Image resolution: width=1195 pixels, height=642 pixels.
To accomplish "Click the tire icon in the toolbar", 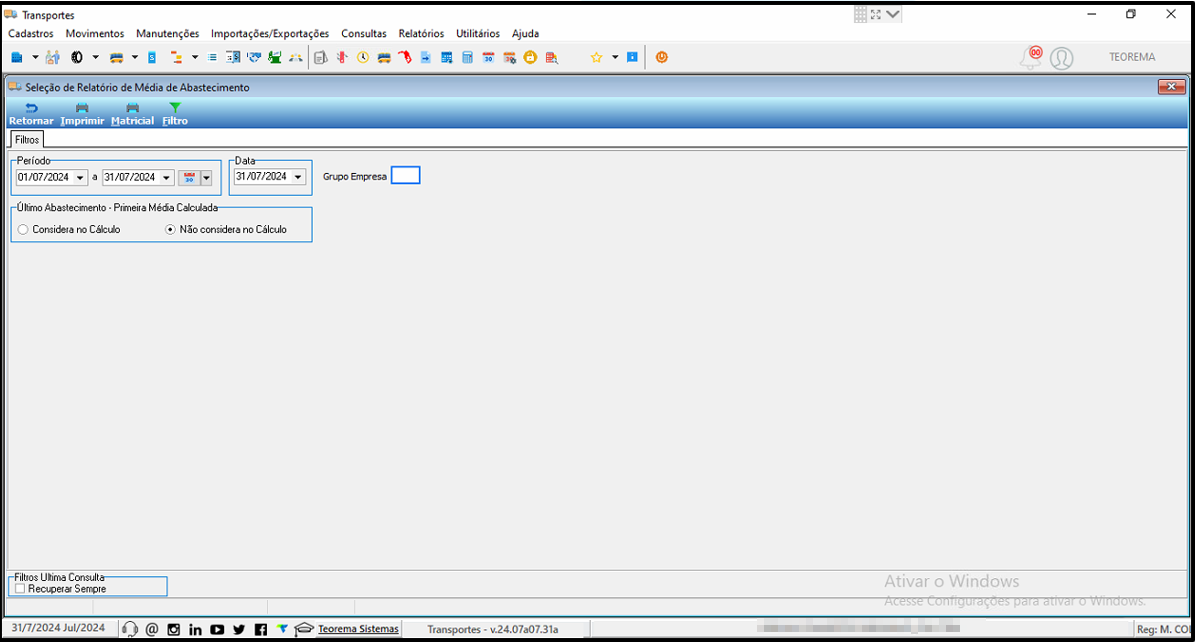I will 77,57.
